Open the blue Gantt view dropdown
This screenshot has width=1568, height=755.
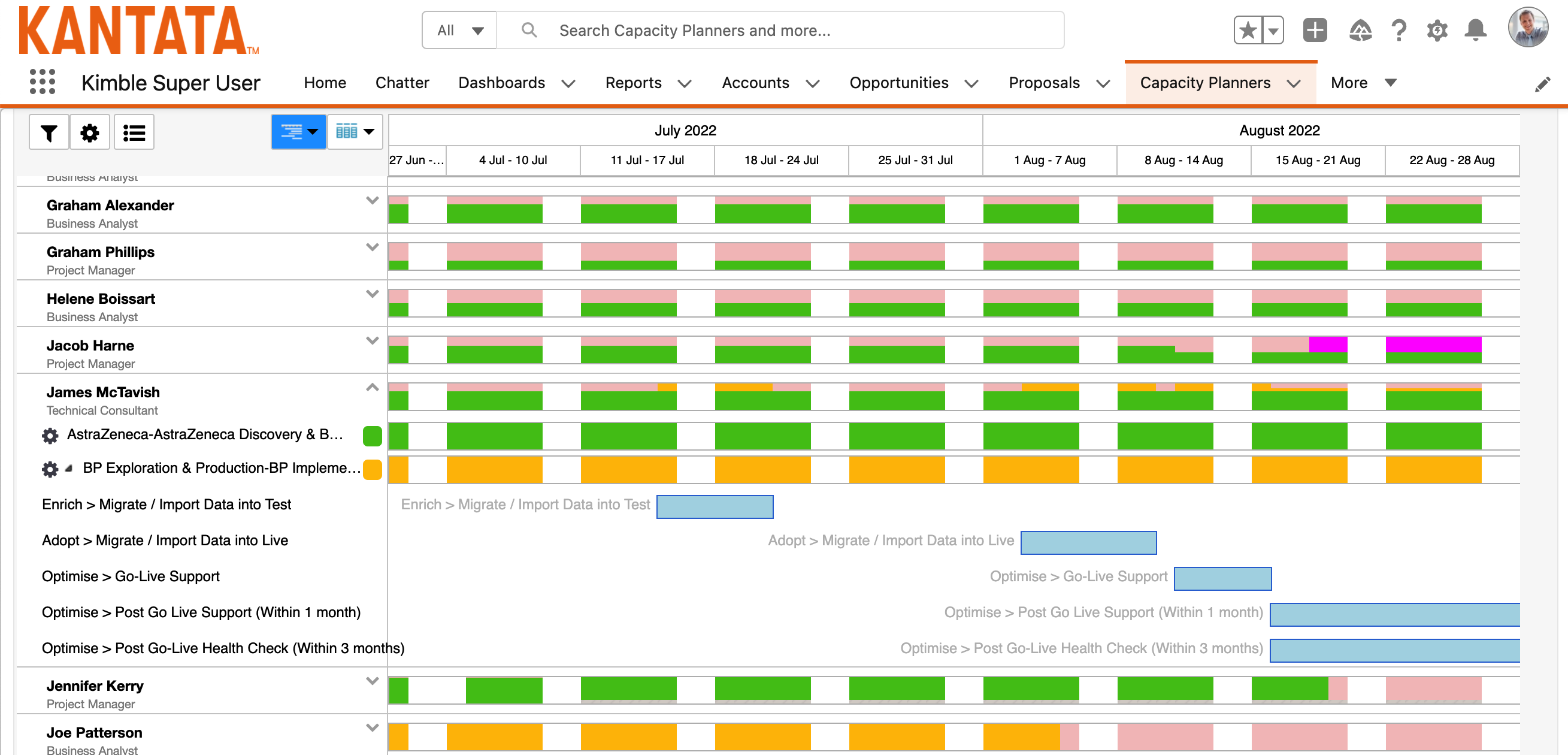pyautogui.click(x=298, y=131)
